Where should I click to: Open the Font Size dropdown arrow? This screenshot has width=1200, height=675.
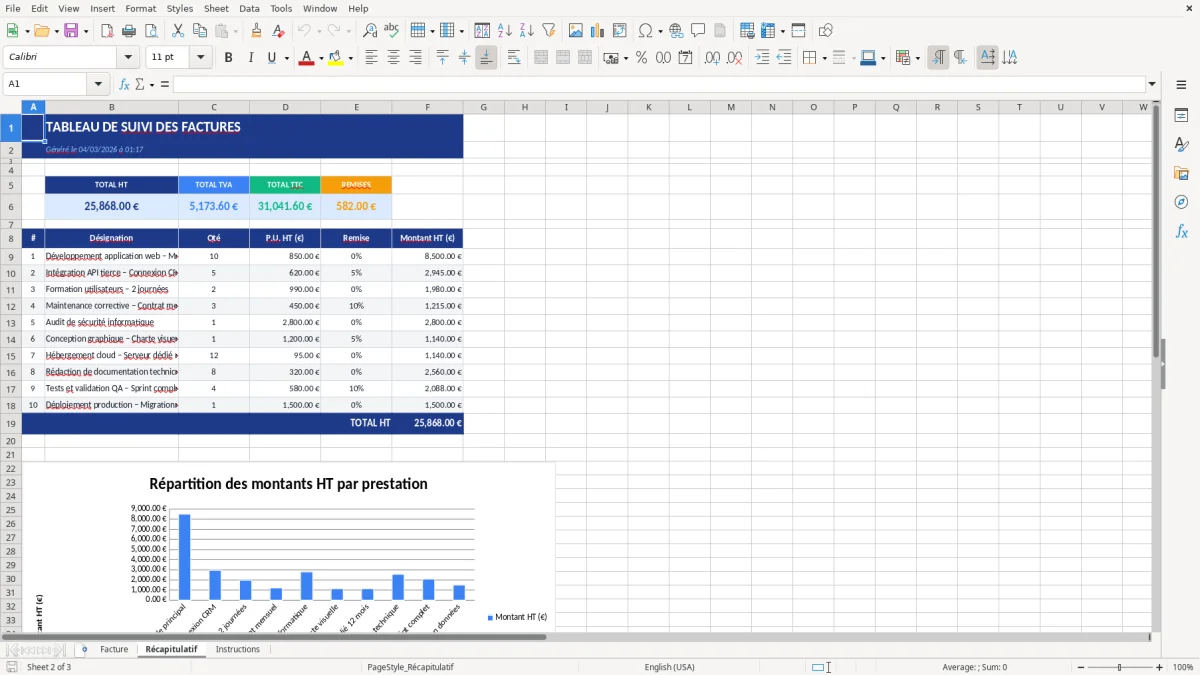pyautogui.click(x=201, y=58)
